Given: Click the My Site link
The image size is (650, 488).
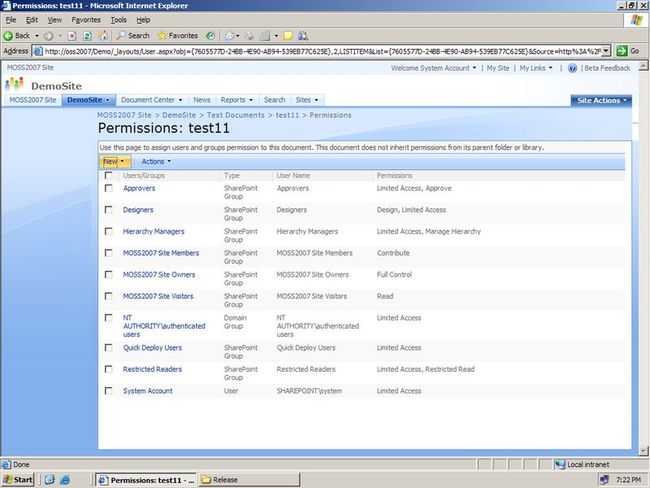Looking at the screenshot, I should click(x=498, y=68).
